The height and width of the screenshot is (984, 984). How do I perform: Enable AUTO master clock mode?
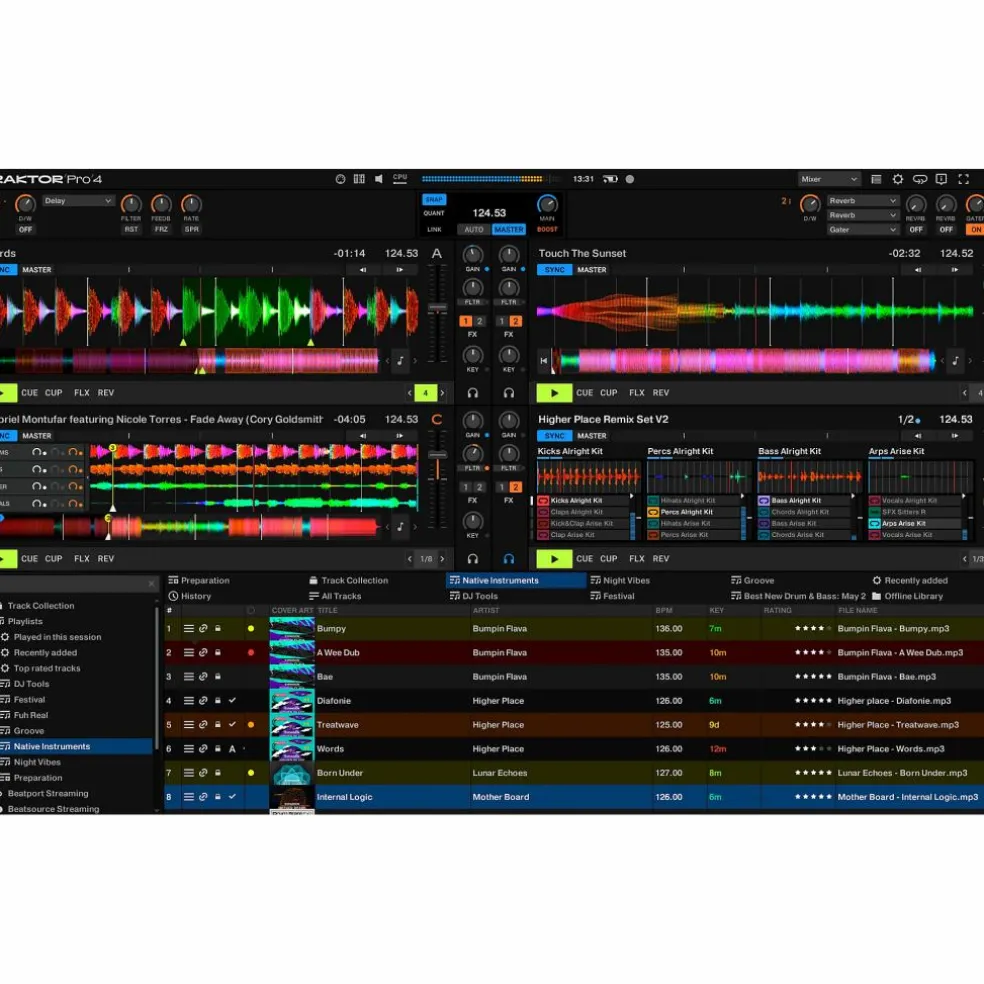coord(474,230)
